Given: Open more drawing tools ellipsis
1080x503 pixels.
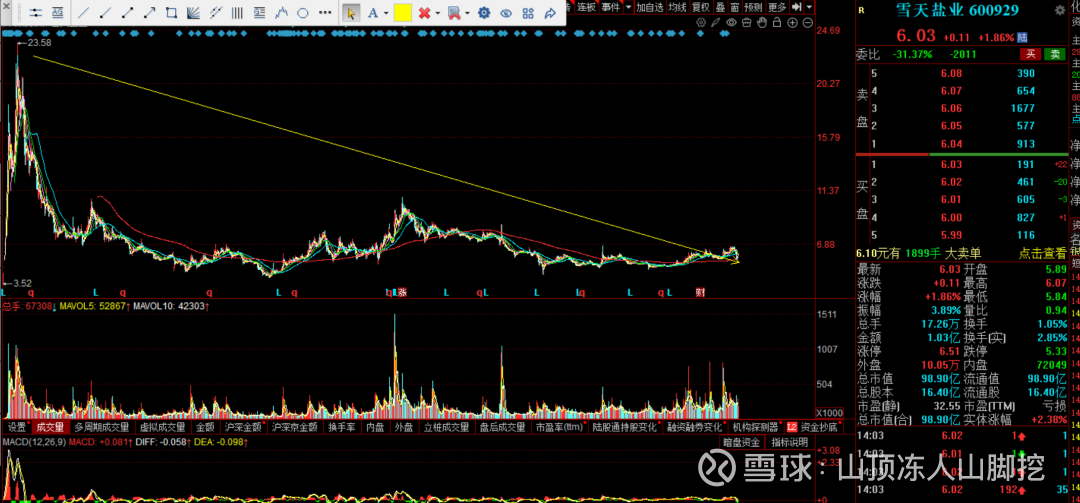Looking at the screenshot, I should tap(325, 12).
